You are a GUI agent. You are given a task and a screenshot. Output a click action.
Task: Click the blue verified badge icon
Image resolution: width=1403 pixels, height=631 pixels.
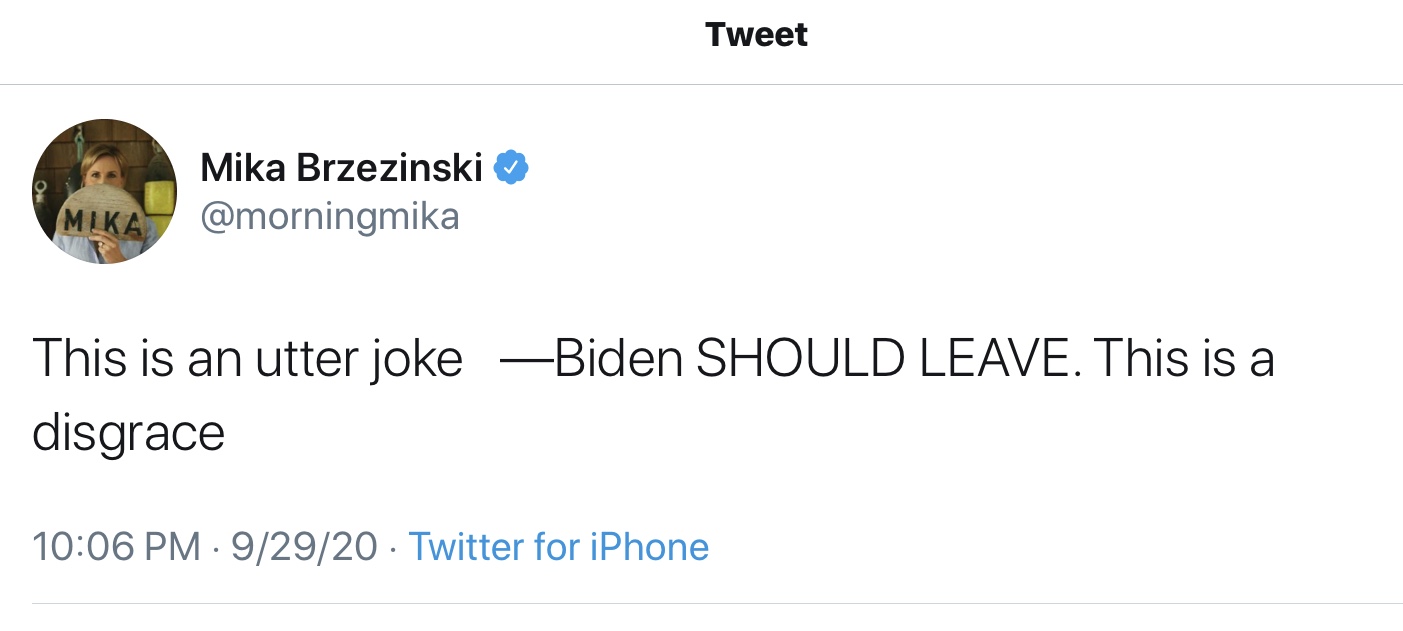[512, 168]
